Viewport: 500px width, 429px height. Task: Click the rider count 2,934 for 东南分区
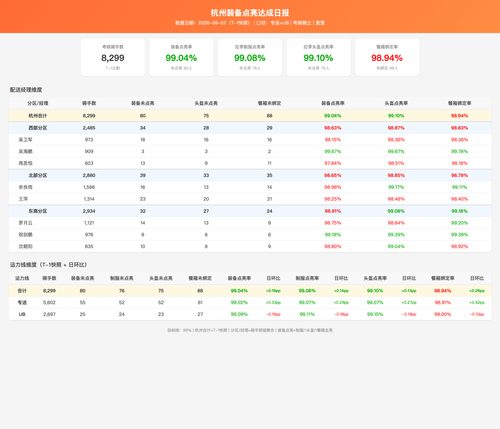tap(89, 211)
